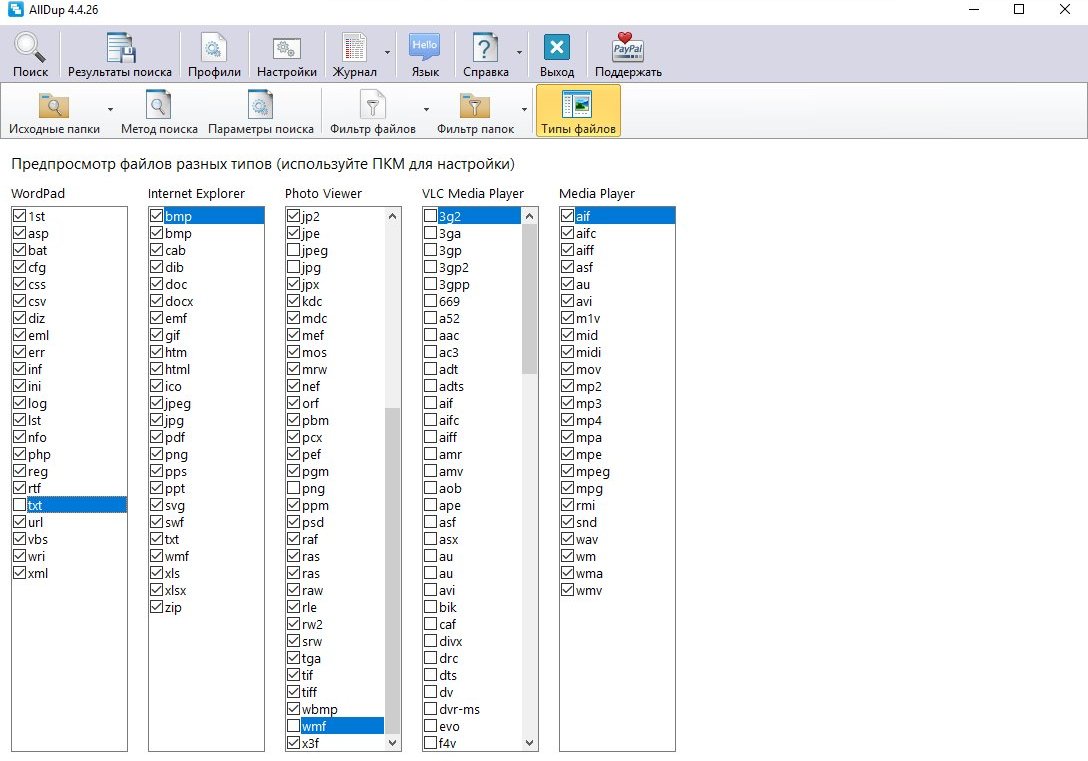Click VLC Media Player list scroll-down arrow

(529, 742)
